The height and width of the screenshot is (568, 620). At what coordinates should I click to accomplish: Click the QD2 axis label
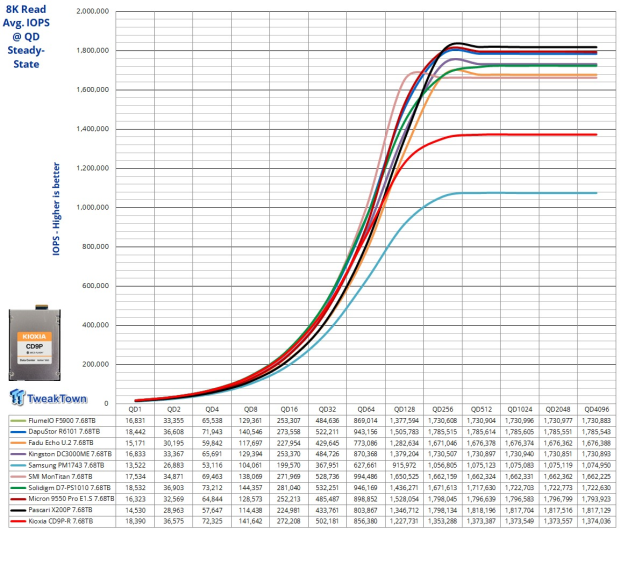pos(174,409)
